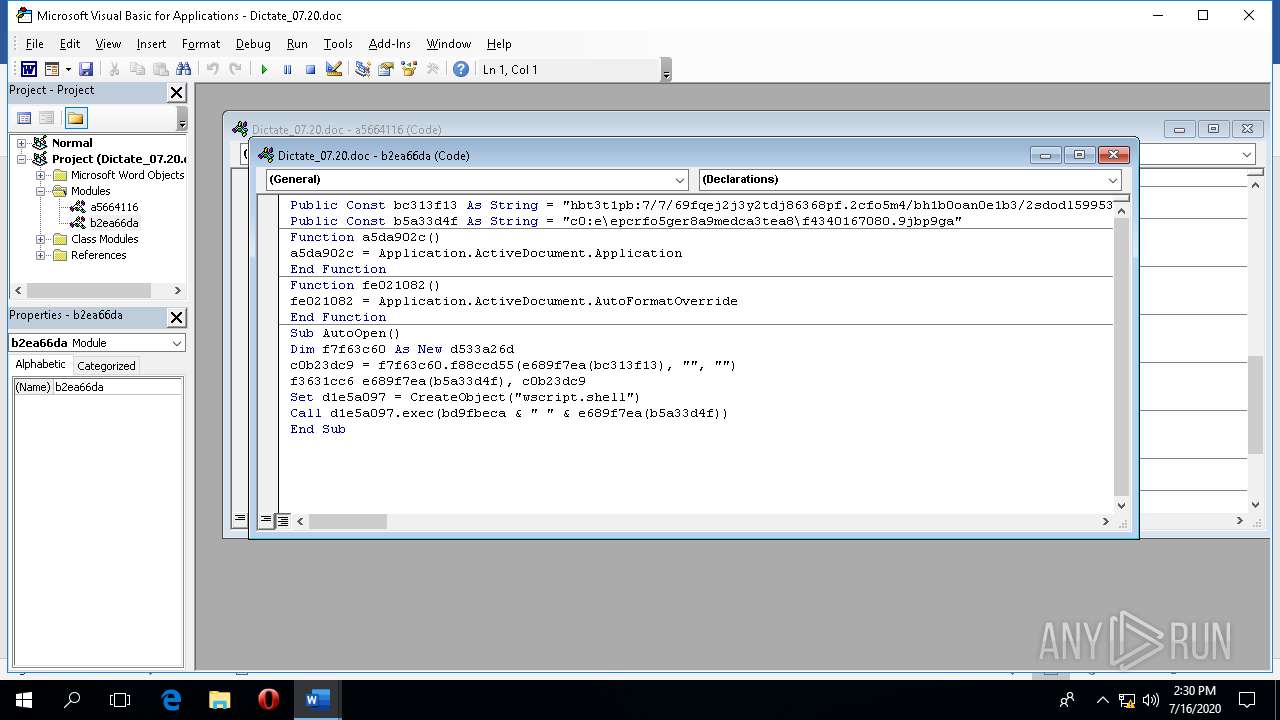Open Object Browser toolbar icon

pyautogui.click(x=408, y=69)
